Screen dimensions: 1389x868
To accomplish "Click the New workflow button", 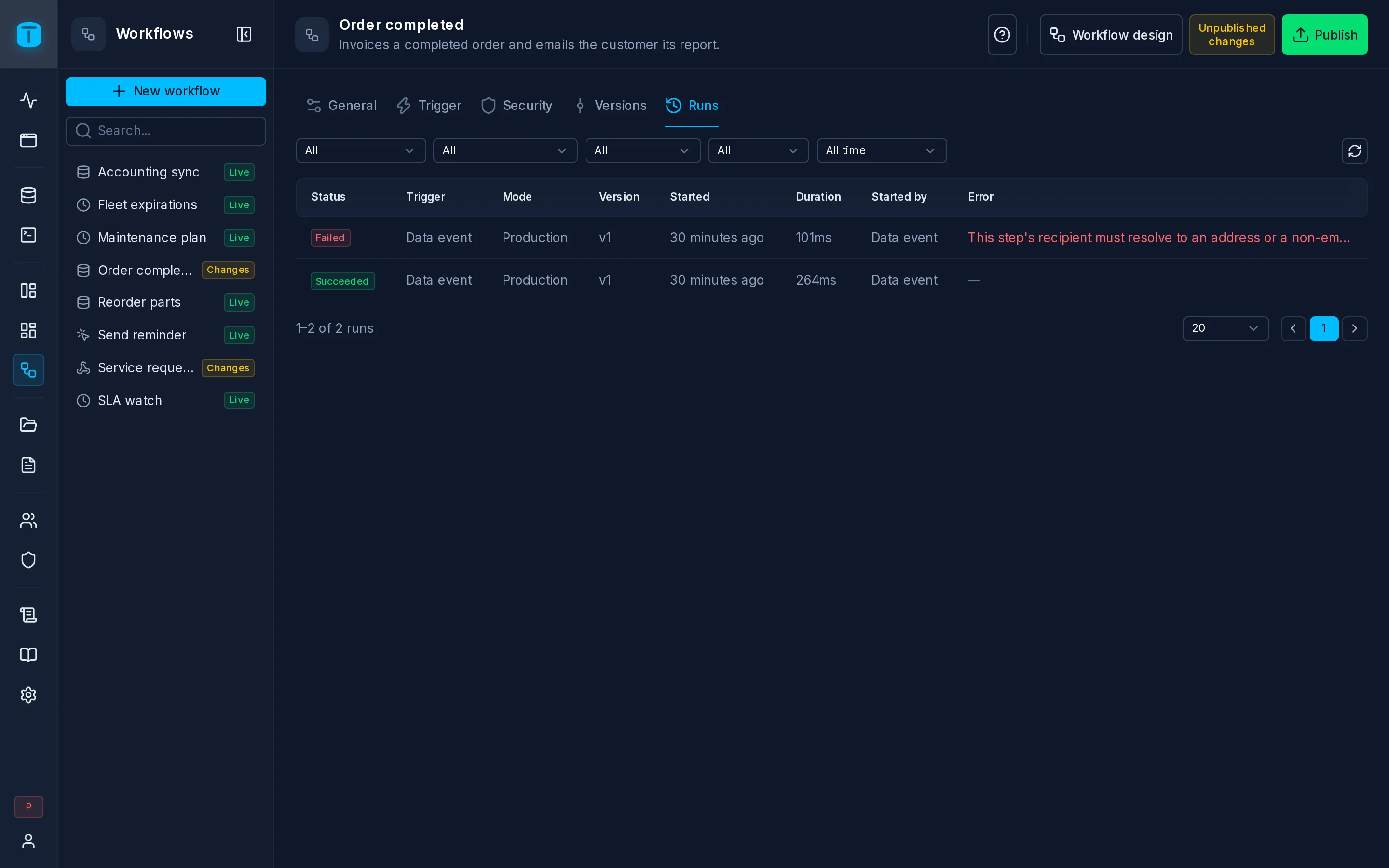I will pyautogui.click(x=166, y=91).
